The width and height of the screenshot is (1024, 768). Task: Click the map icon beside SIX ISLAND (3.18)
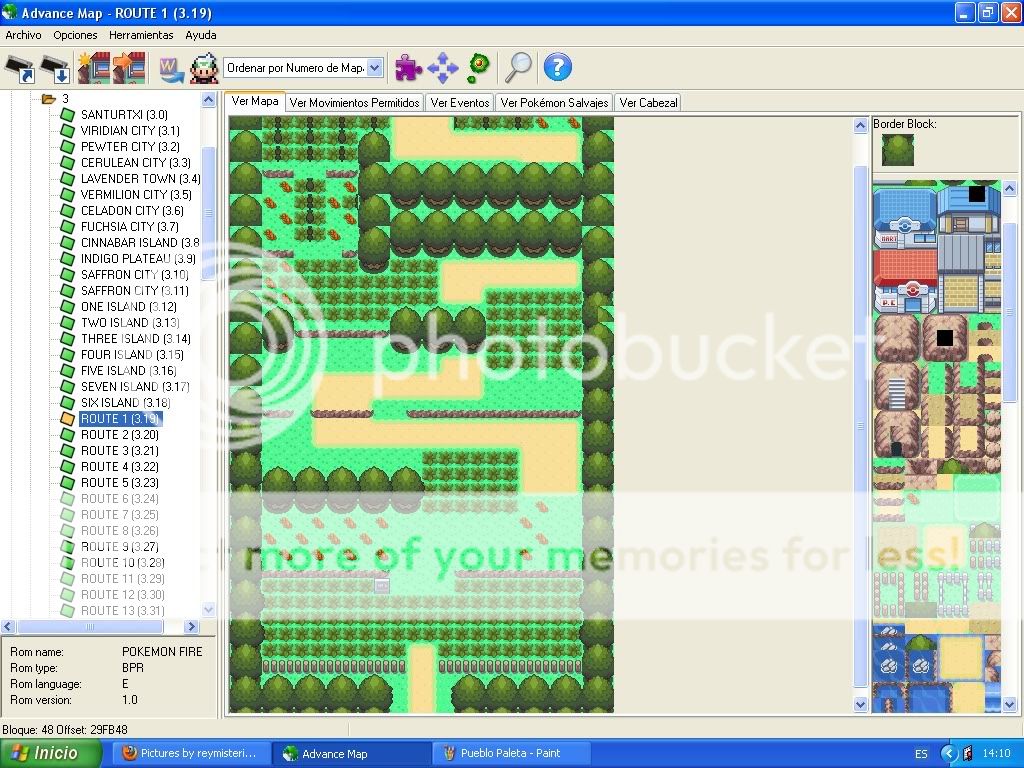(x=67, y=402)
